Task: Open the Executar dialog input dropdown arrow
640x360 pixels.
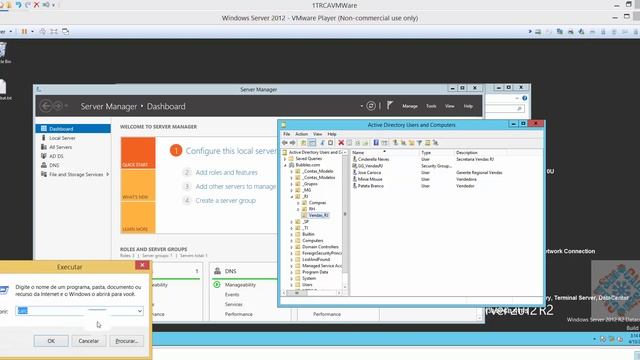Action: pos(140,311)
